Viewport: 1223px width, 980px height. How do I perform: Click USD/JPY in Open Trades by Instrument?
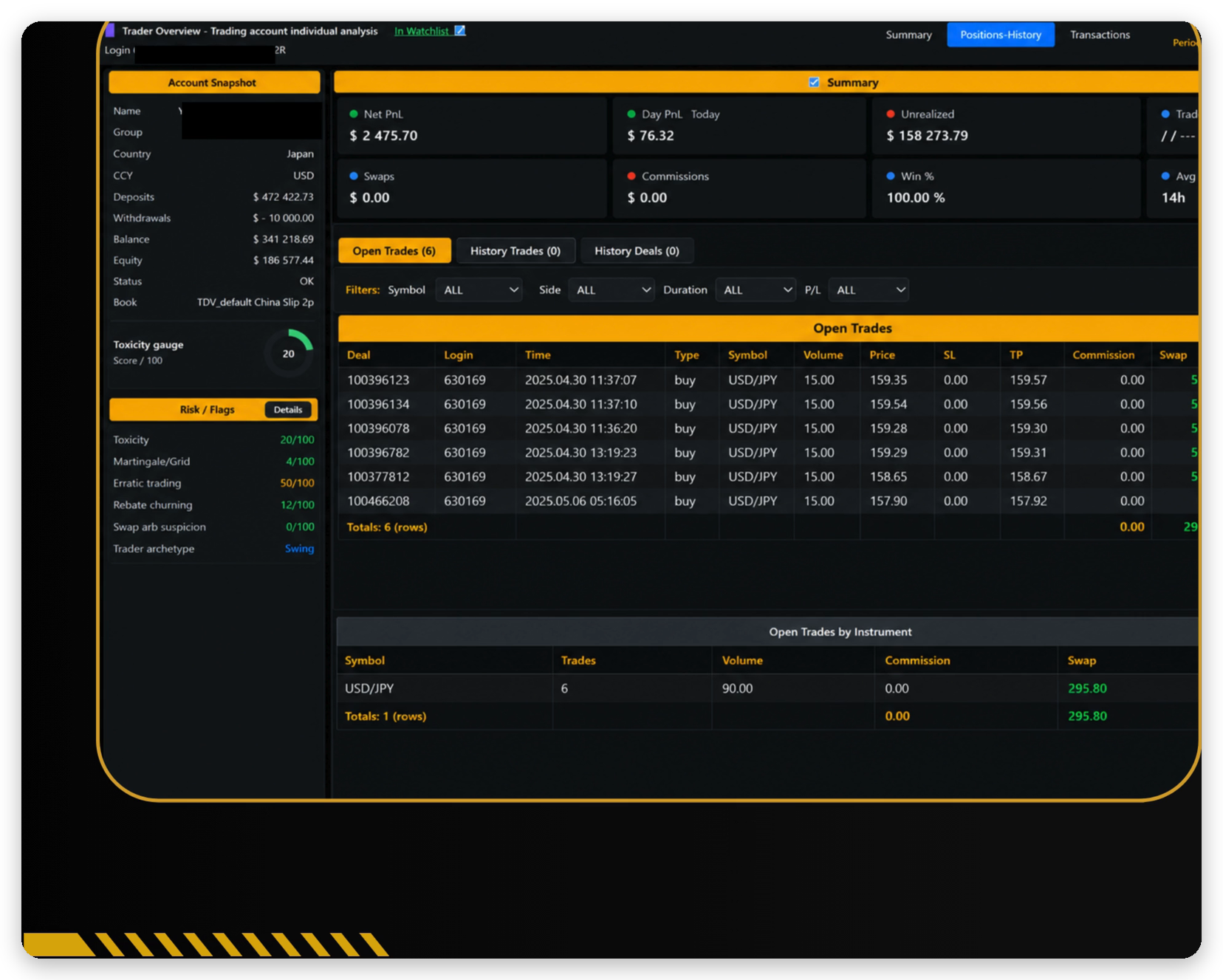pos(369,688)
